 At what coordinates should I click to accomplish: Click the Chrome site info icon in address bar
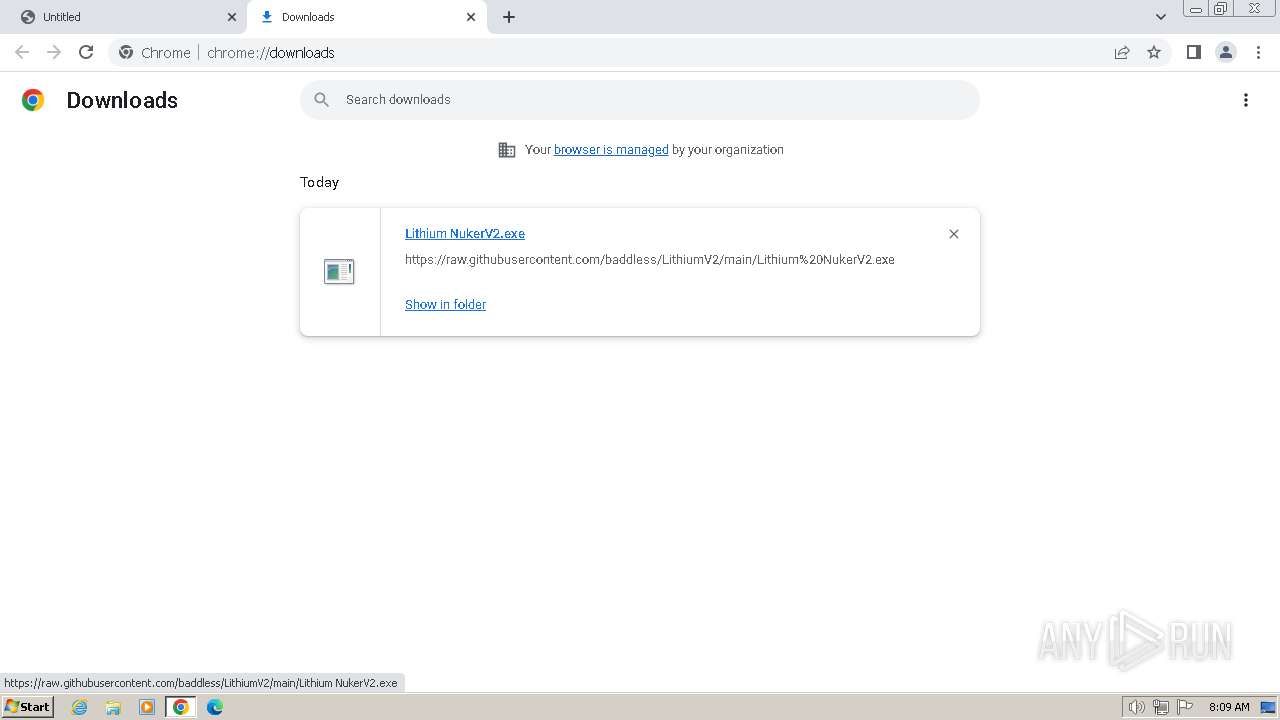(x=126, y=52)
